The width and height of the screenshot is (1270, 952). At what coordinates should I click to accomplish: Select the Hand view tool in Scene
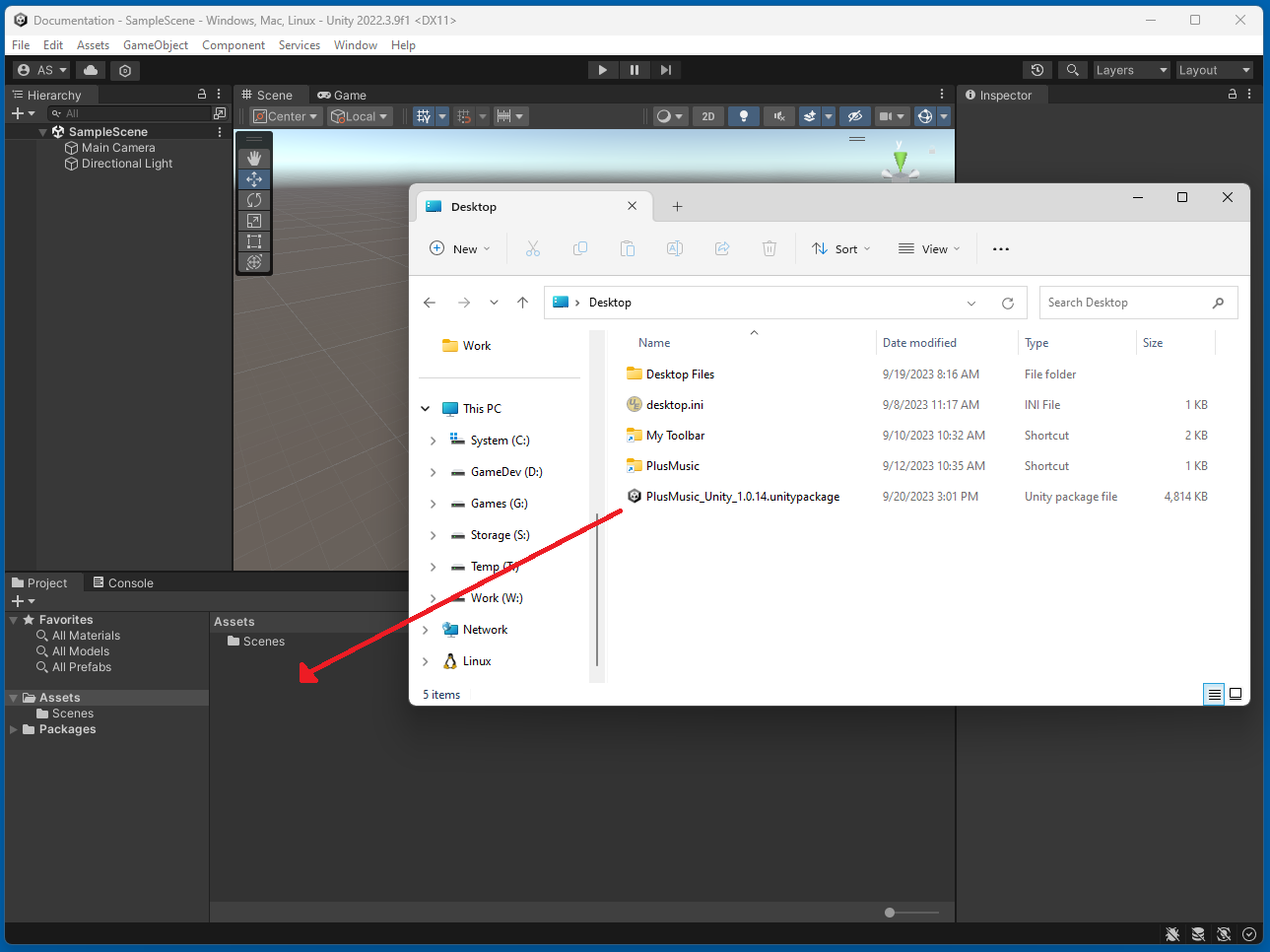(x=254, y=158)
